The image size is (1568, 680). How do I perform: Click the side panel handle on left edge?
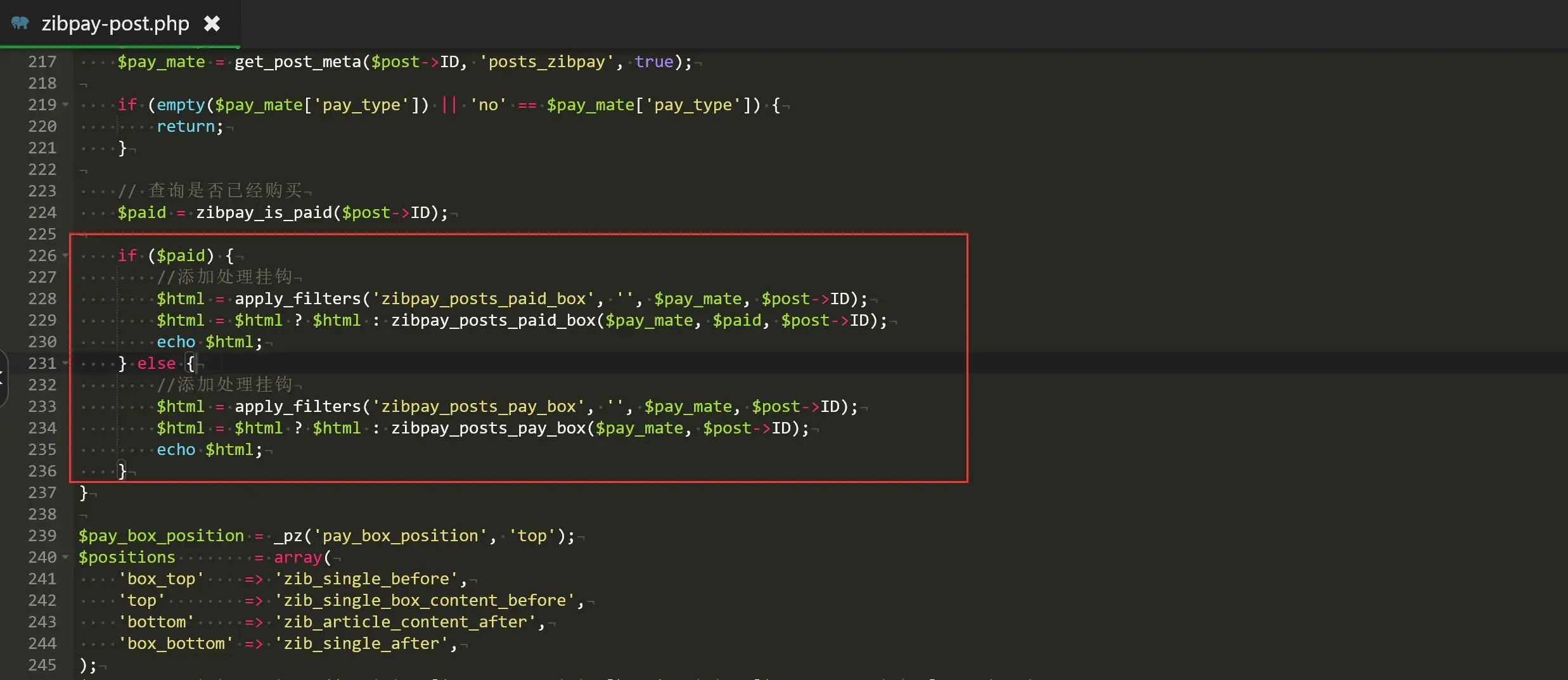(x=3, y=377)
